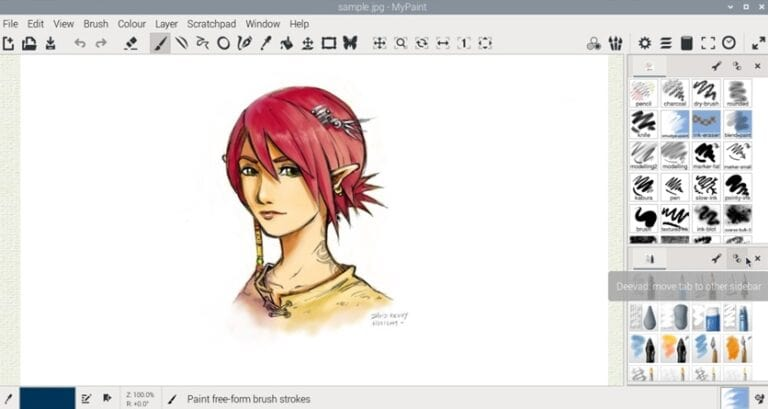This screenshot has height=409, width=768.
Task: Choose the ink-eraser brush preset
Action: (706, 124)
